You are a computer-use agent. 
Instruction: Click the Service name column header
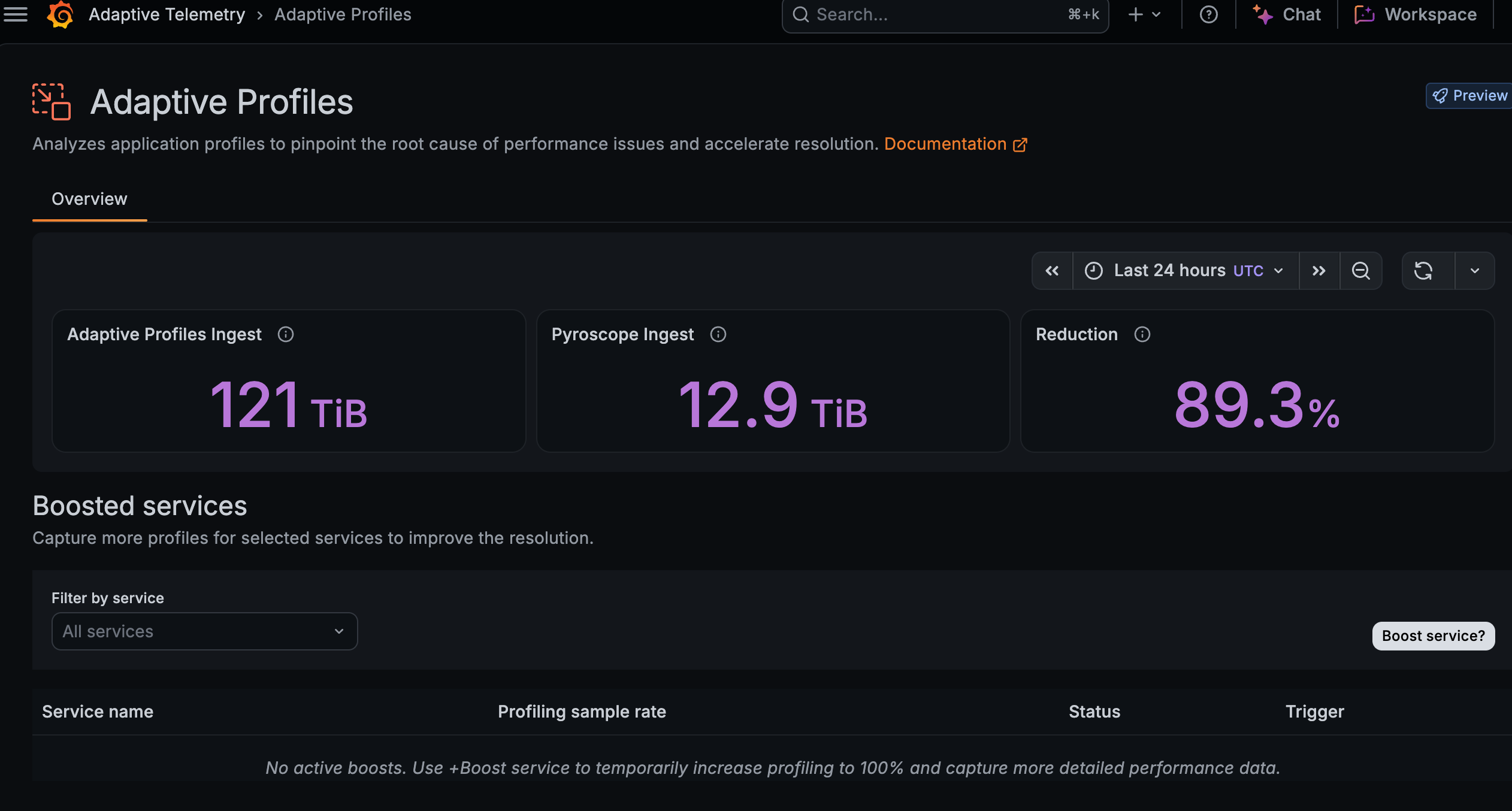point(98,712)
